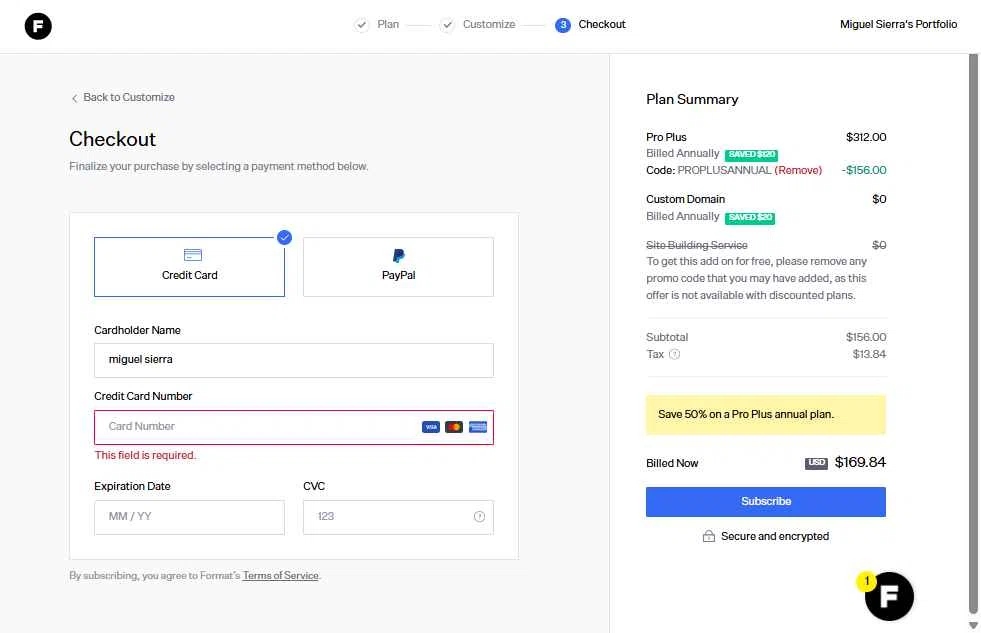Focus the Expiration Date field

(x=190, y=517)
